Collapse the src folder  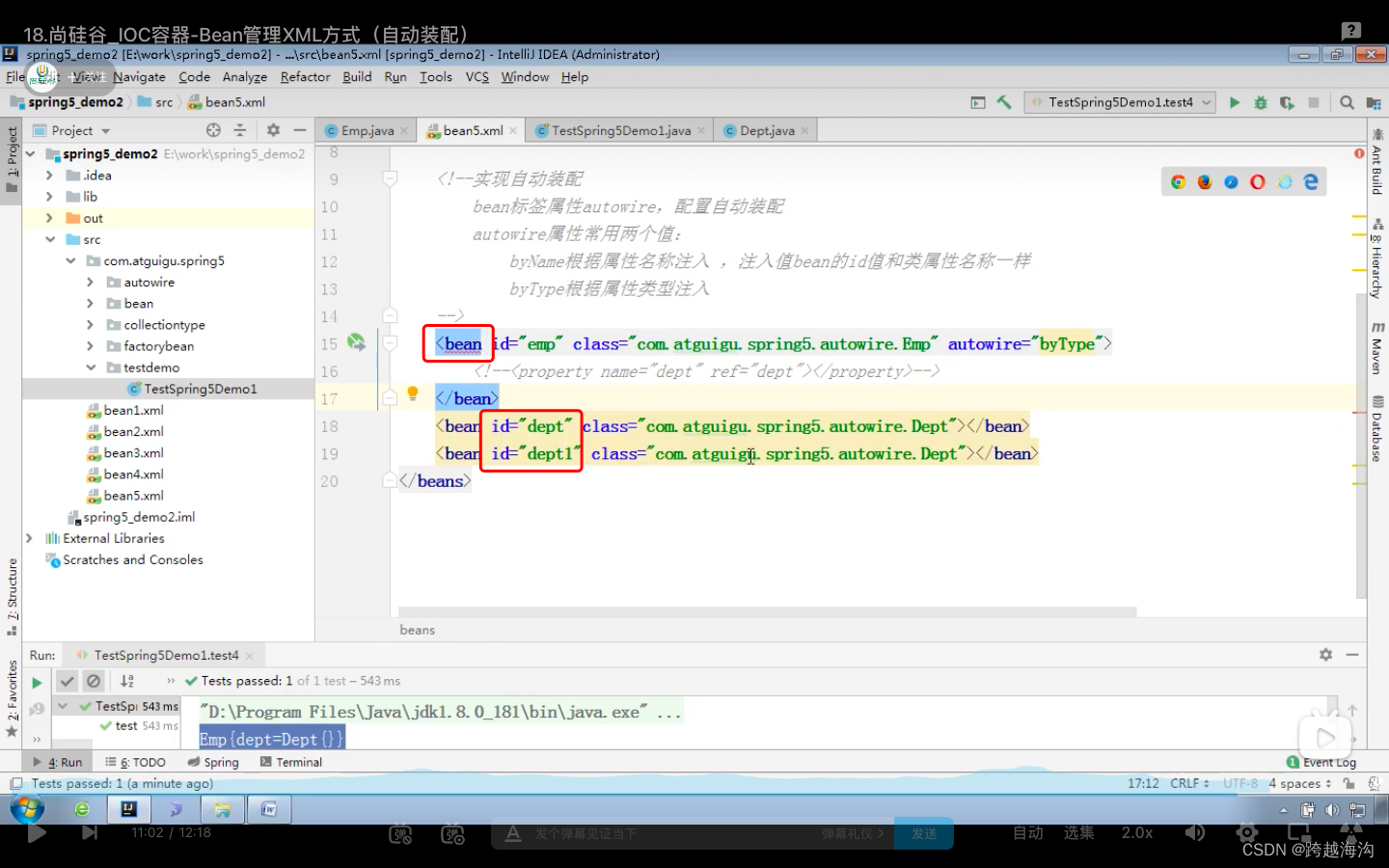tap(49, 239)
